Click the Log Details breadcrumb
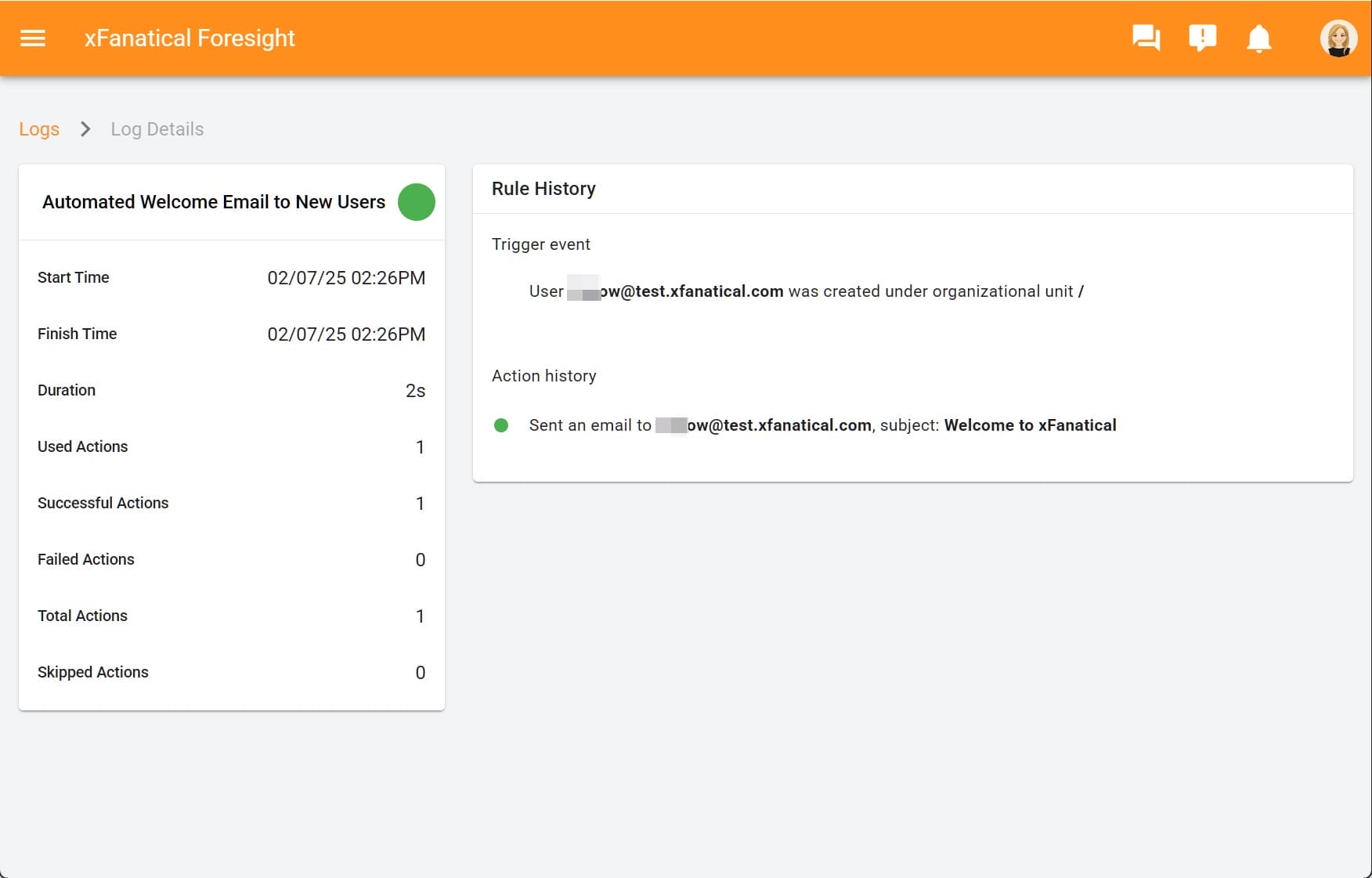Screen dimensions: 1372x878 [157, 129]
